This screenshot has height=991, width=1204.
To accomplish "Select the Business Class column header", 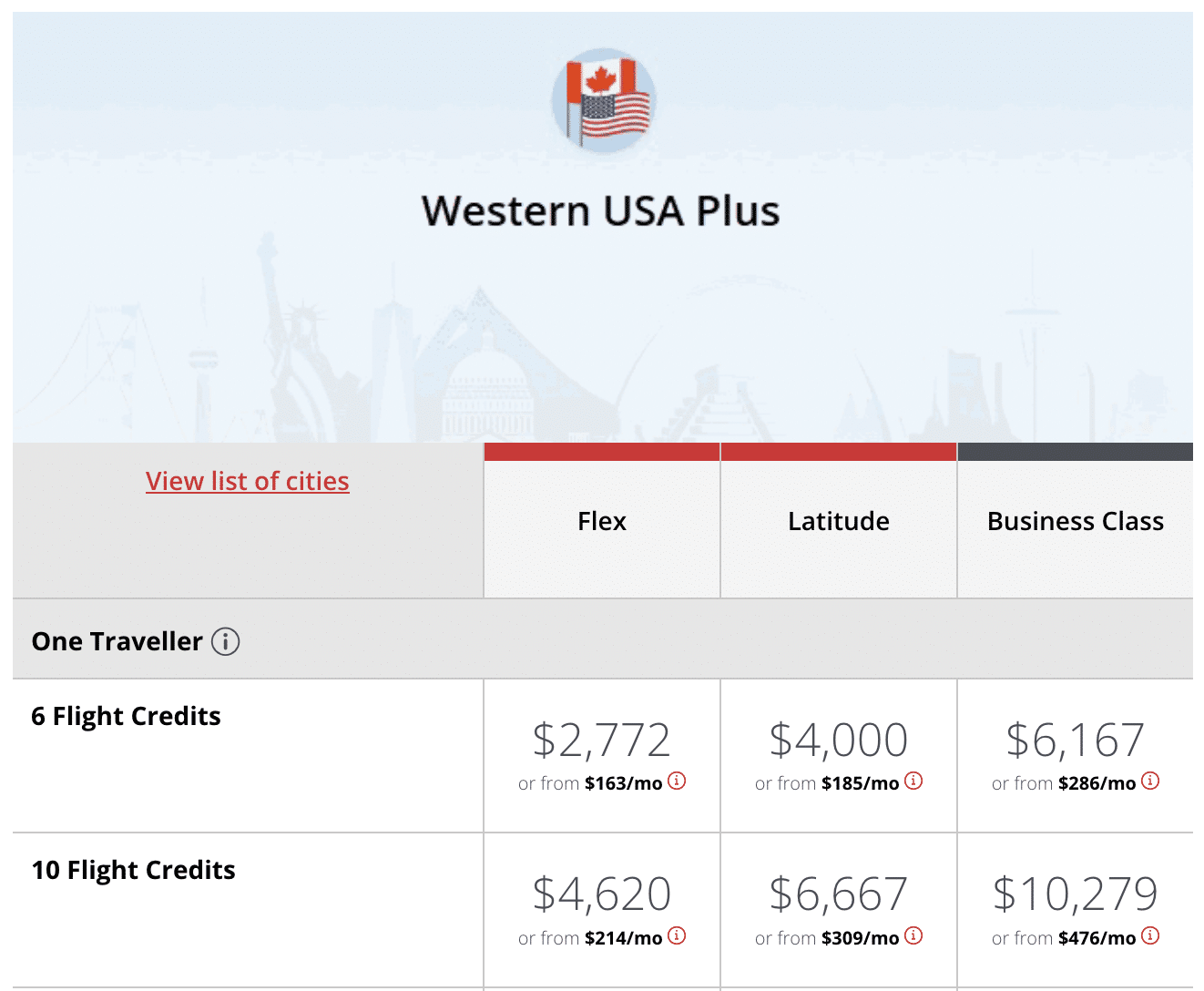I will tap(1076, 521).
